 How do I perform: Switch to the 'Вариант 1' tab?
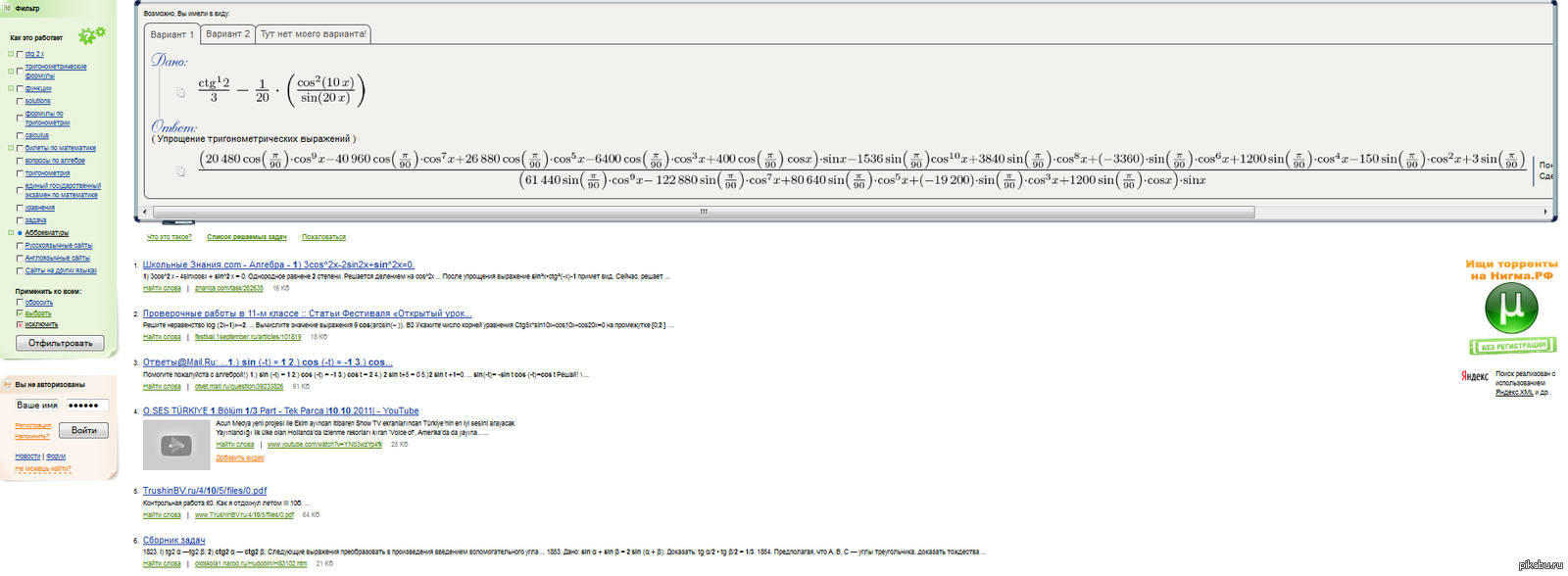171,34
